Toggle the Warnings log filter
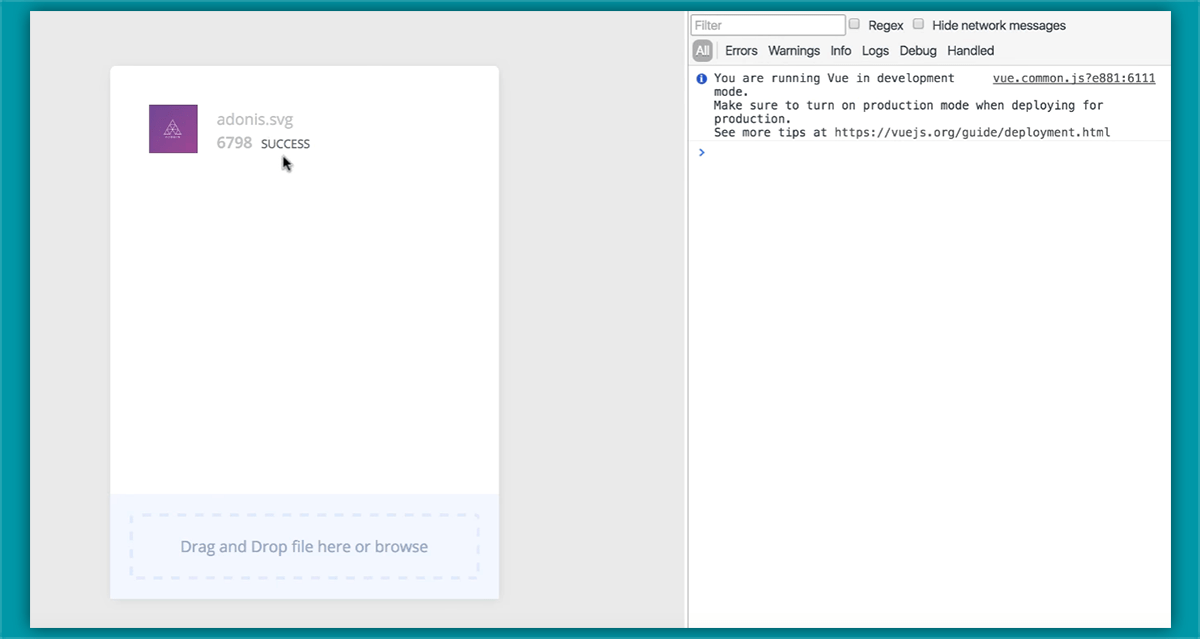Screen dimensions: 1200x639 794,50
